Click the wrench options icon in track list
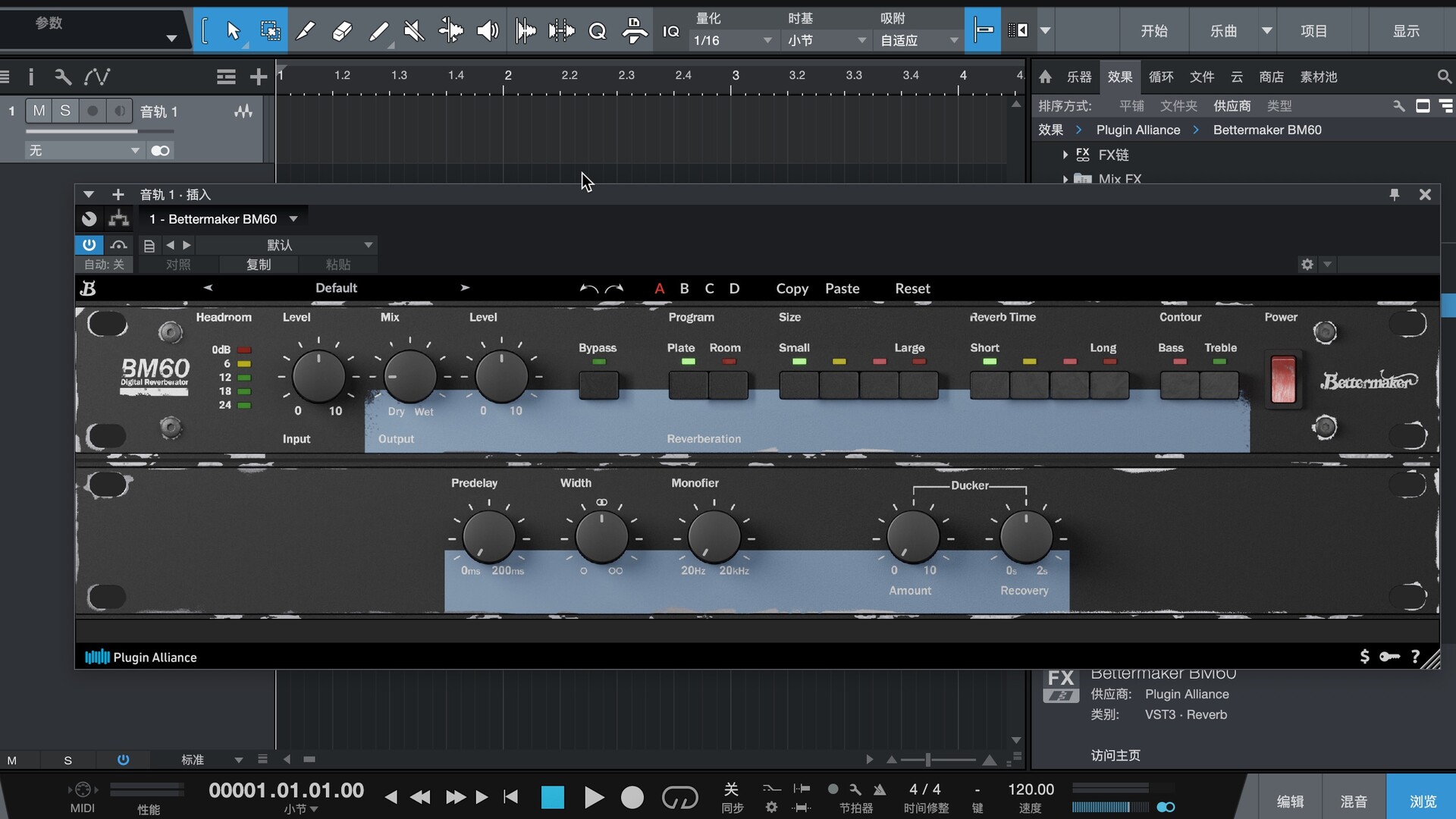 63,77
